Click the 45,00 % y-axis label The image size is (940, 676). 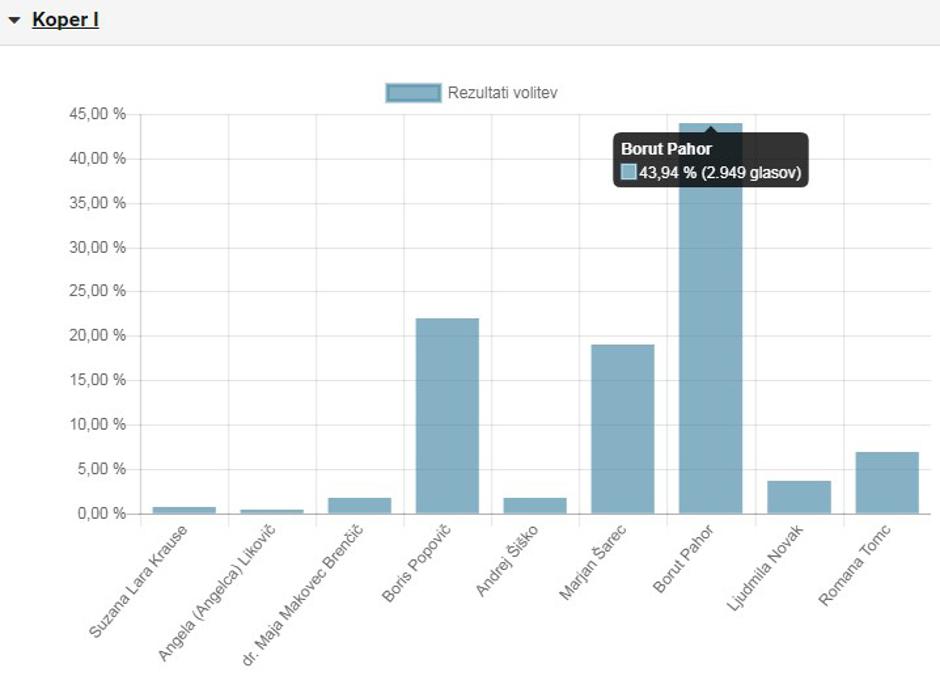pos(97,114)
